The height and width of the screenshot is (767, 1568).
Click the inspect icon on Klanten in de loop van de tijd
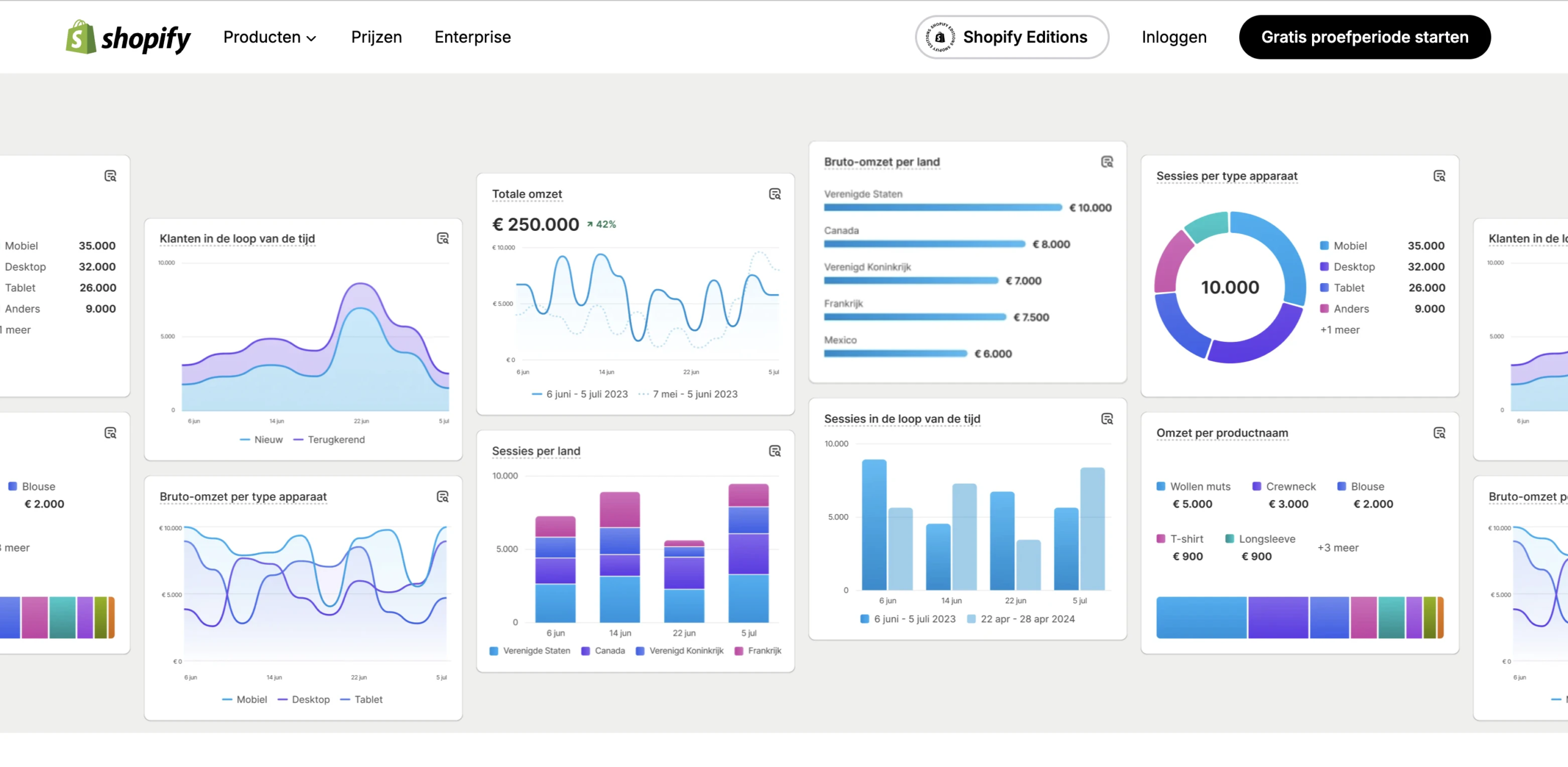pyautogui.click(x=443, y=238)
